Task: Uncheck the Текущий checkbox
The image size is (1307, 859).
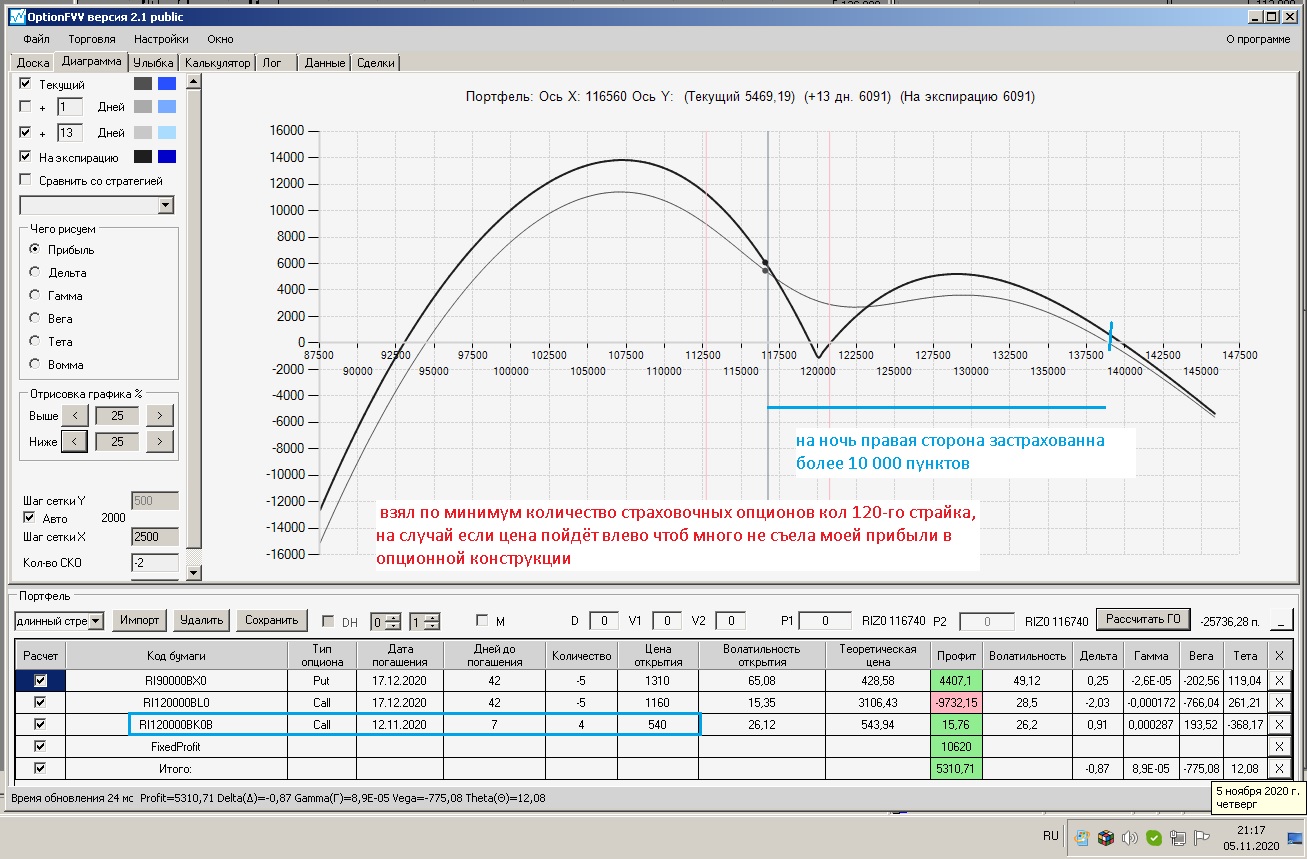Action: click(26, 84)
